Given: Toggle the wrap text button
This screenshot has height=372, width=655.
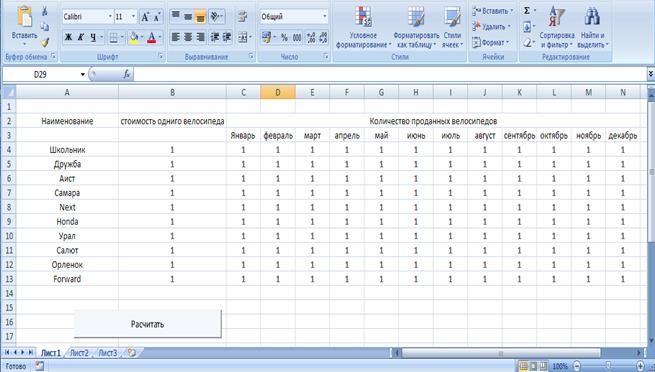Looking at the screenshot, I should 243,17.
